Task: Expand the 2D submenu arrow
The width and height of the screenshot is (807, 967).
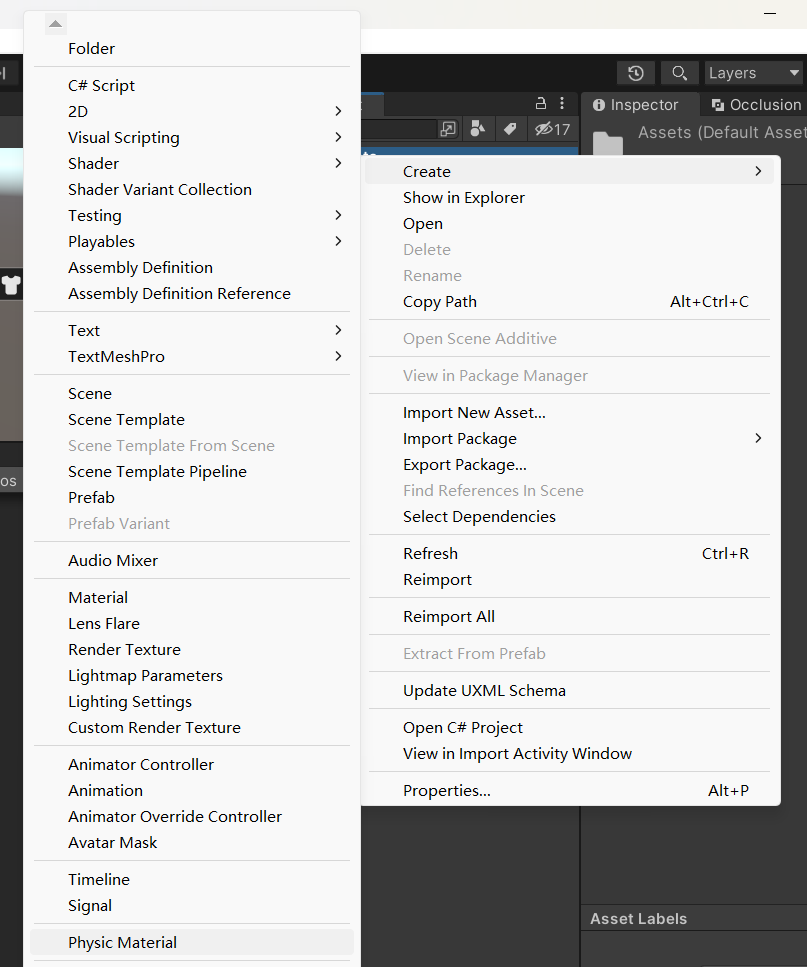Action: pyautogui.click(x=338, y=111)
